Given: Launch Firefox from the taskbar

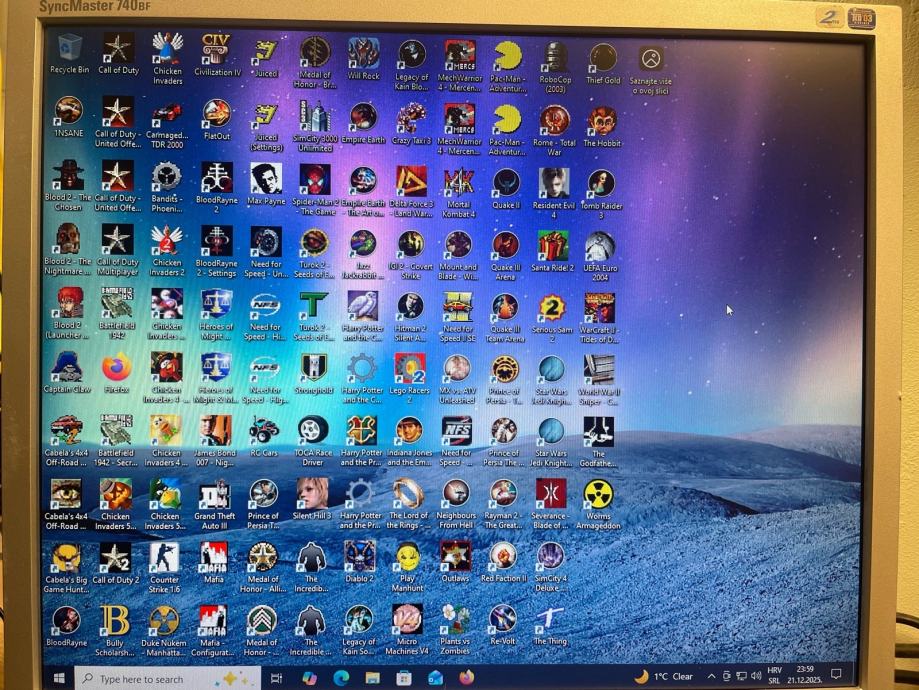Looking at the screenshot, I should pyautogui.click(x=467, y=678).
